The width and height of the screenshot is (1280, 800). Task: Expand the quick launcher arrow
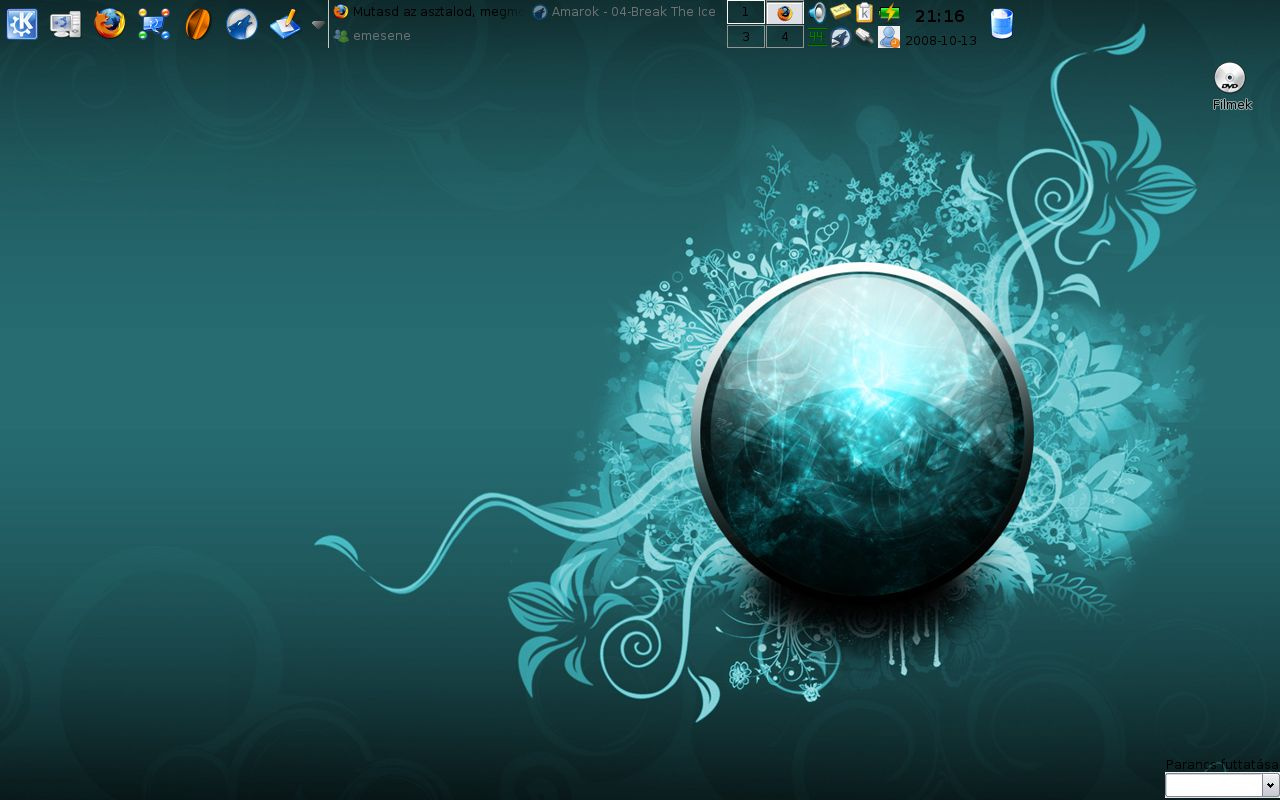coord(318,24)
